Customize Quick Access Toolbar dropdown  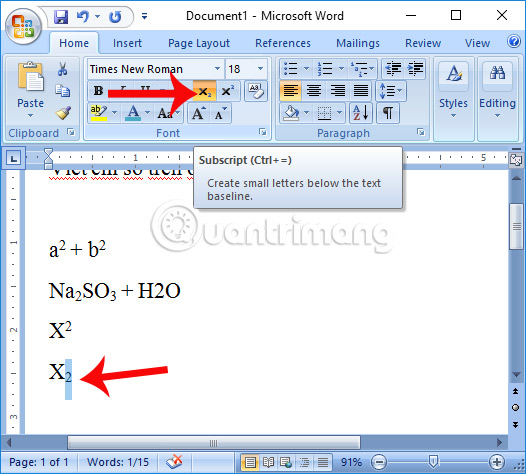click(x=145, y=16)
